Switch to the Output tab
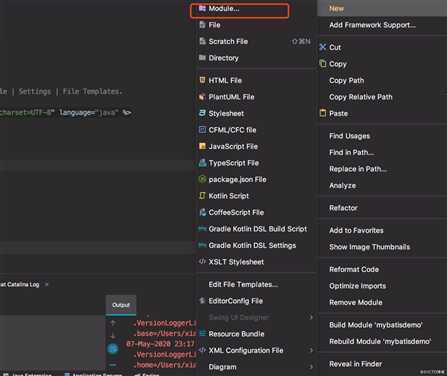447x376 pixels. point(121,305)
